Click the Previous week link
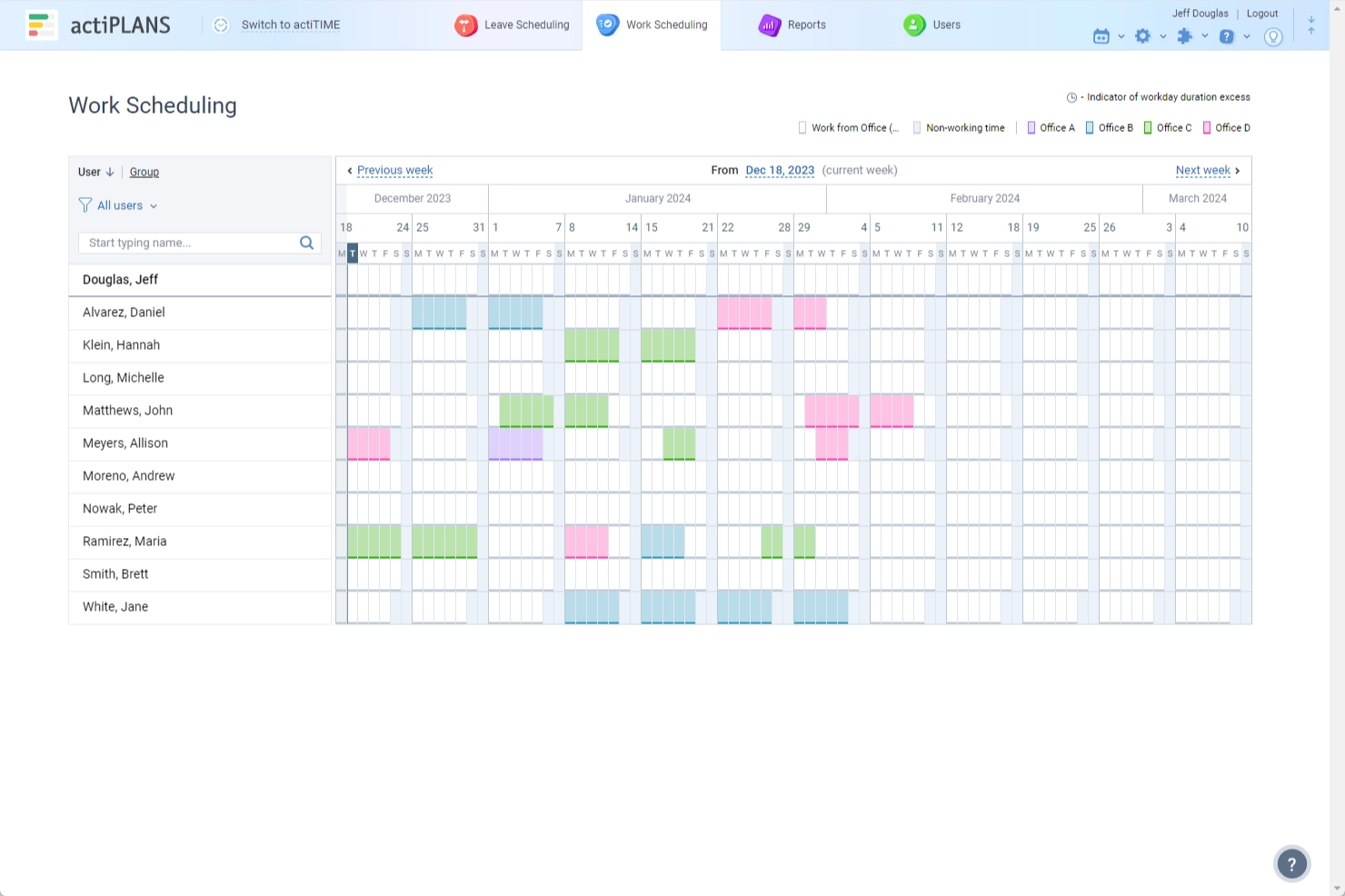This screenshot has width=1345, height=896. (x=394, y=170)
